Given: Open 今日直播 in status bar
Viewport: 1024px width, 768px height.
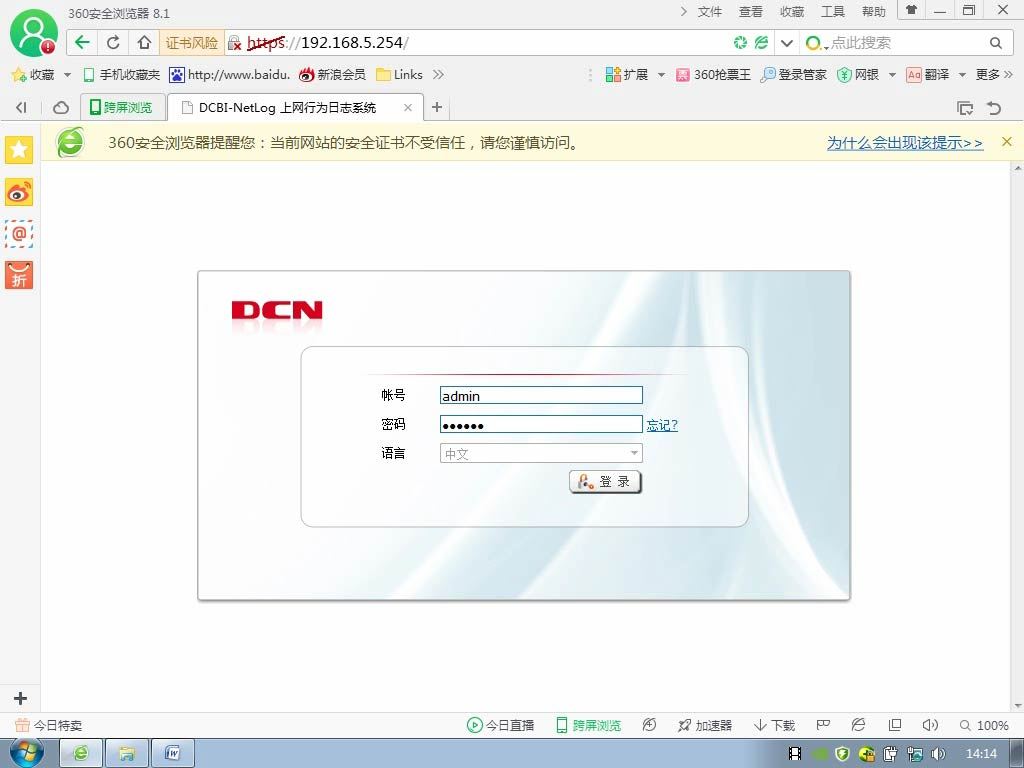Looking at the screenshot, I should (500, 725).
